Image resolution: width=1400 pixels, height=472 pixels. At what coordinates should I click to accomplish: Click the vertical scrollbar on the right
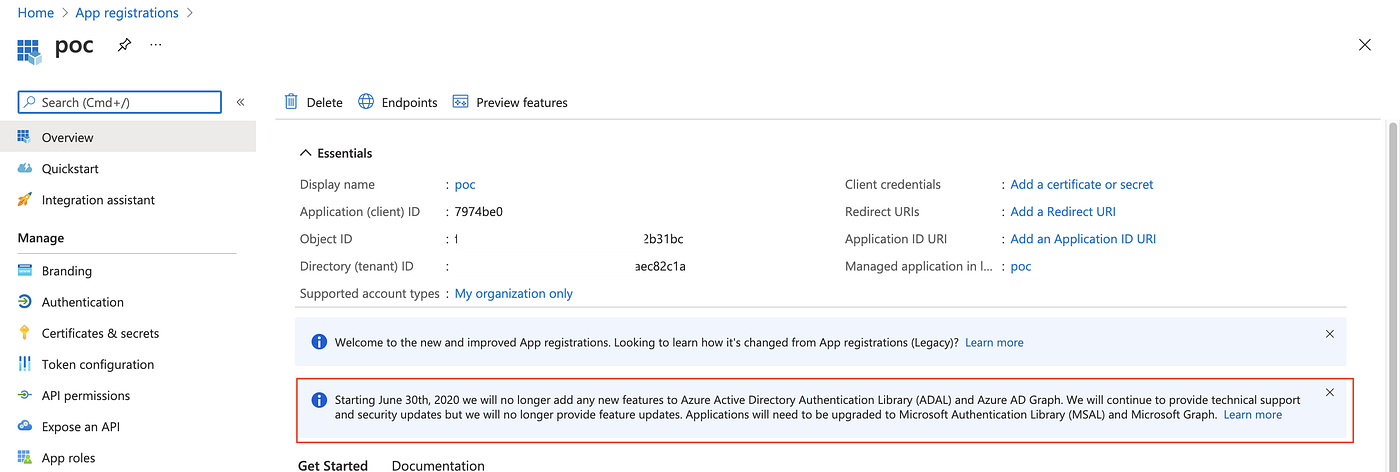coord(1393,295)
